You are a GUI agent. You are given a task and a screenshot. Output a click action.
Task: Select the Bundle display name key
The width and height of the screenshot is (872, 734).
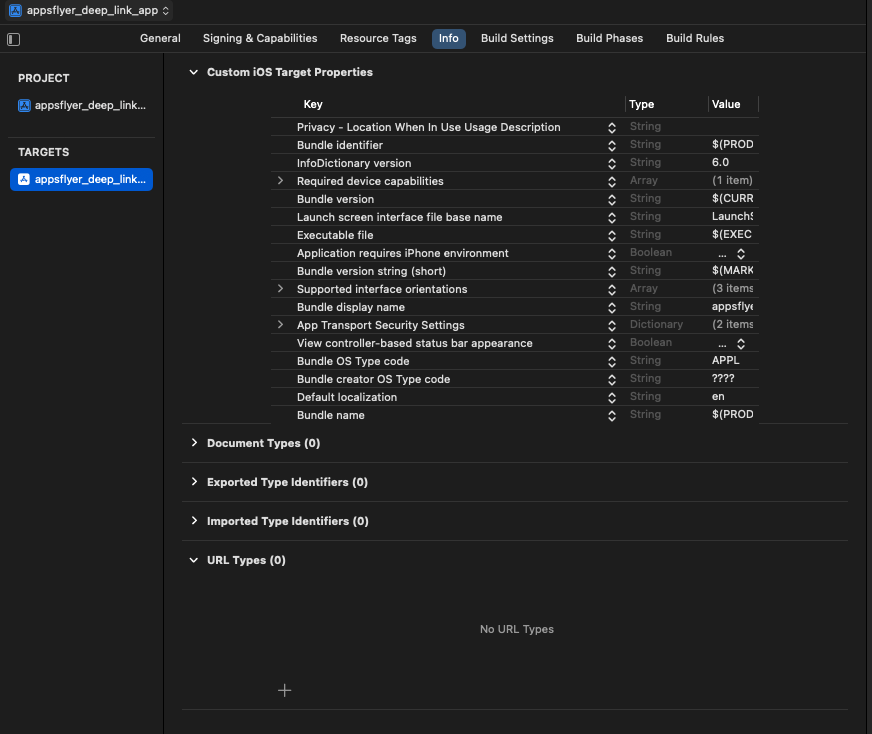351,308
